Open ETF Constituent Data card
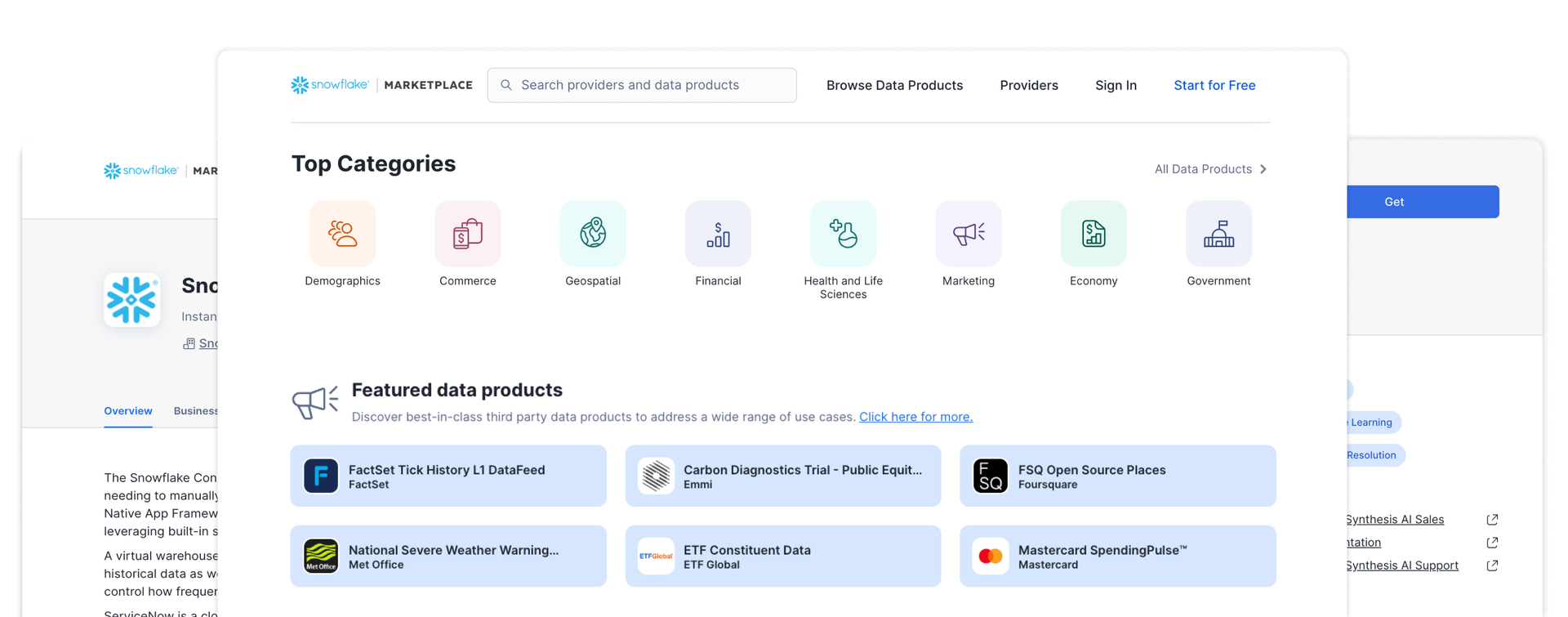The image size is (1568, 617). [x=783, y=556]
